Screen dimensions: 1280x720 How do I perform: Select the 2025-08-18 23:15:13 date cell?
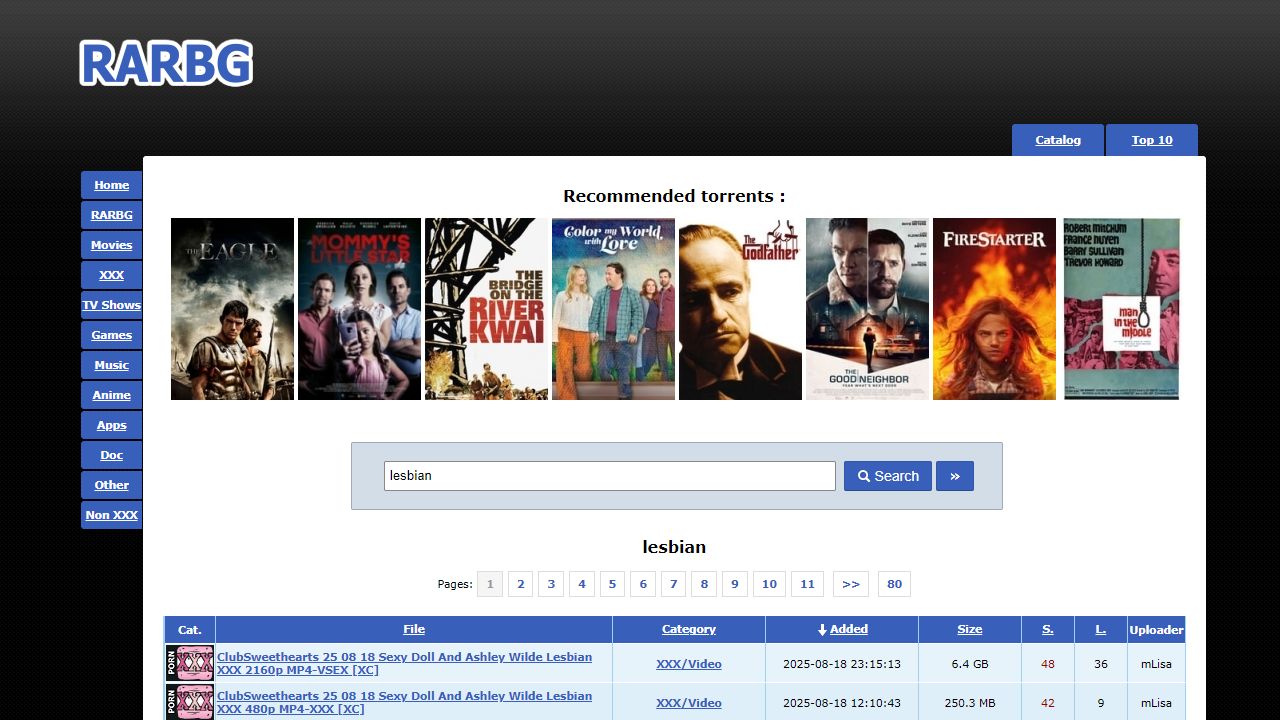842,664
